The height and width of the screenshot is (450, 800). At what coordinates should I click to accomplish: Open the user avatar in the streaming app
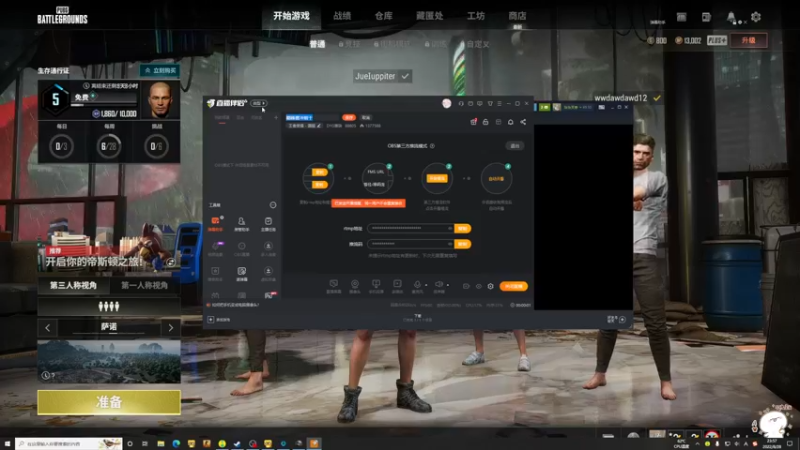[446, 104]
